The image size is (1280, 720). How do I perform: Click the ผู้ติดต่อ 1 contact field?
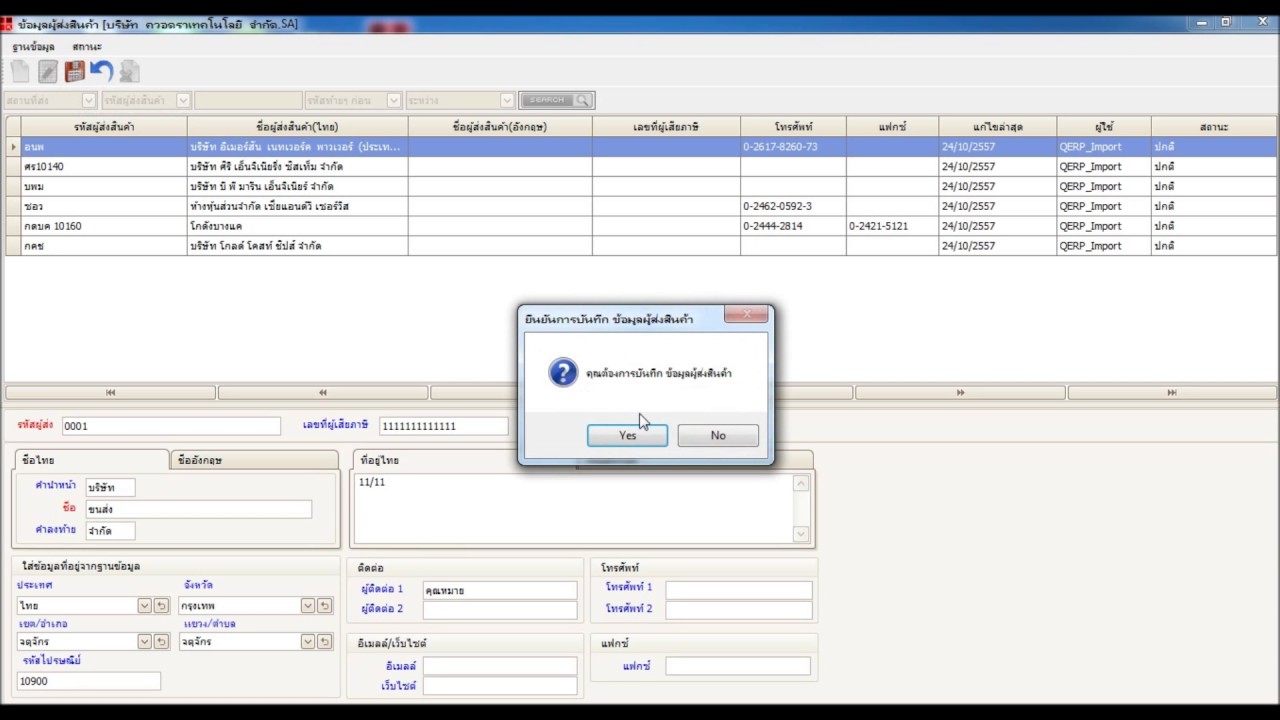point(499,590)
